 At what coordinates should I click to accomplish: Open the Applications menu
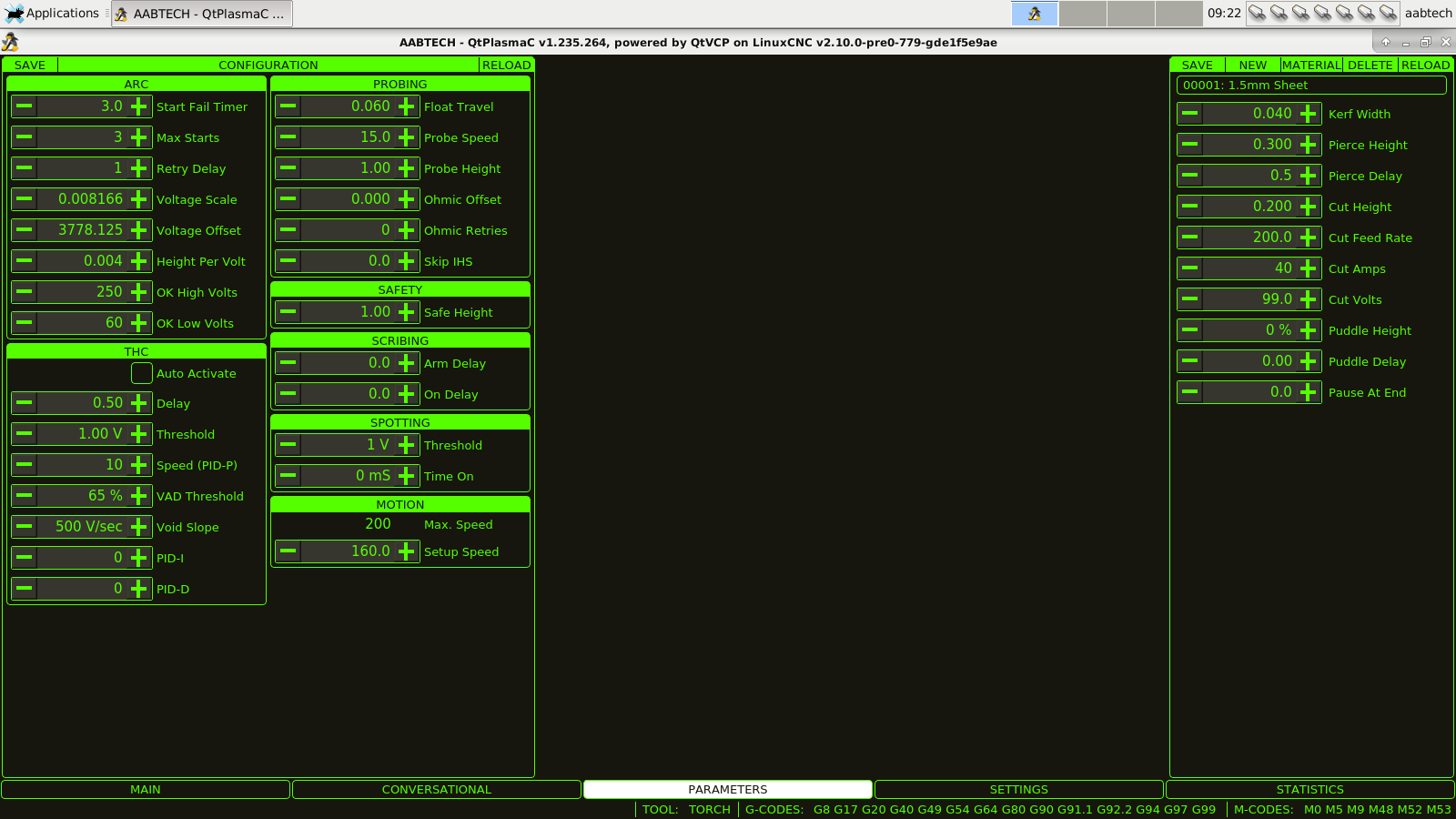tap(52, 14)
